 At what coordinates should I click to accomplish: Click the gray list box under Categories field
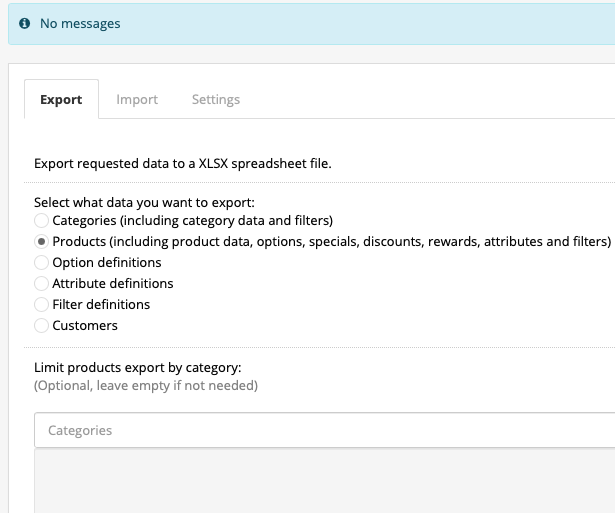click(x=325, y=480)
